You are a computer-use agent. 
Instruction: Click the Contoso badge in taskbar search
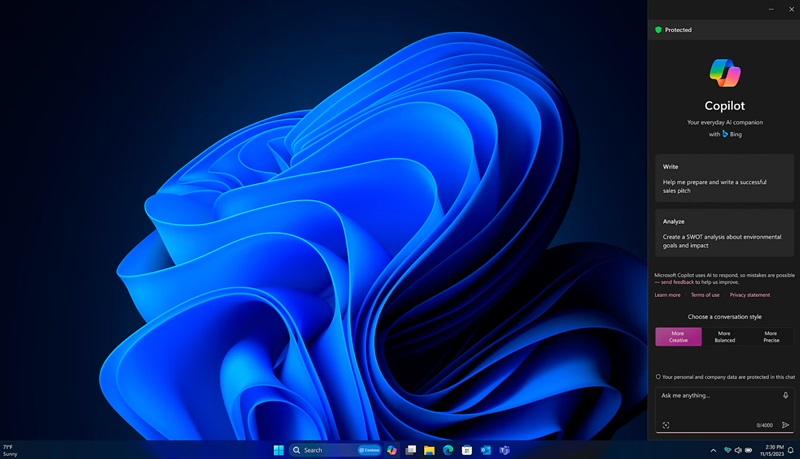(x=369, y=450)
